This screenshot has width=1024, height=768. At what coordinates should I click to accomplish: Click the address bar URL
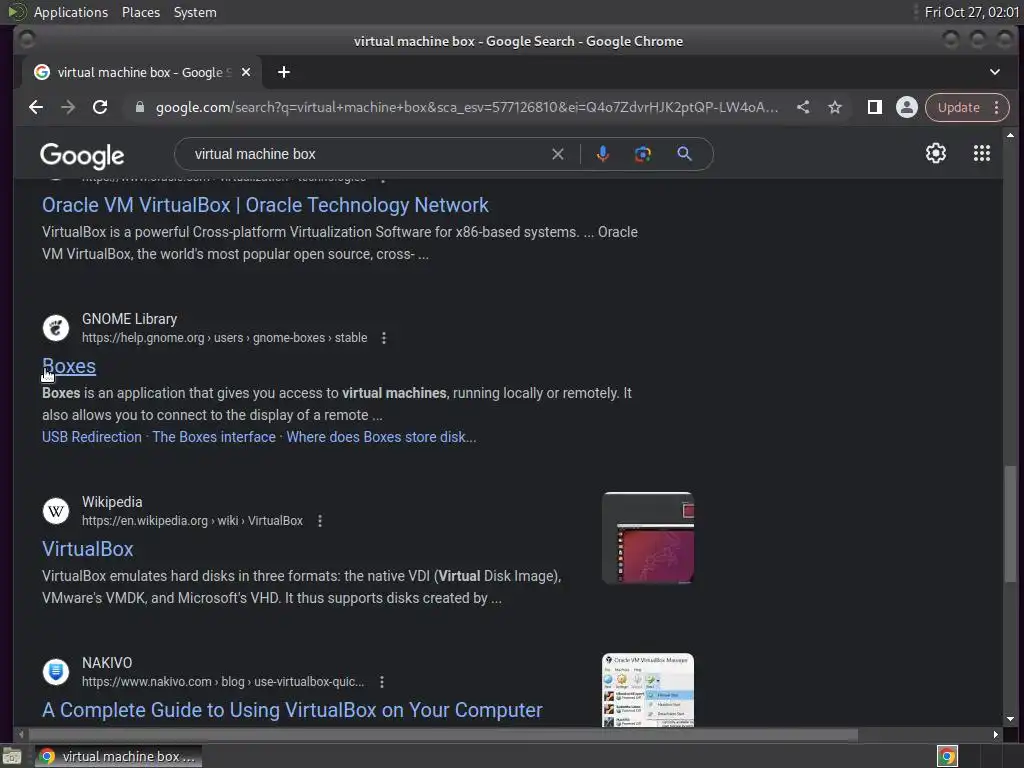pos(466,107)
